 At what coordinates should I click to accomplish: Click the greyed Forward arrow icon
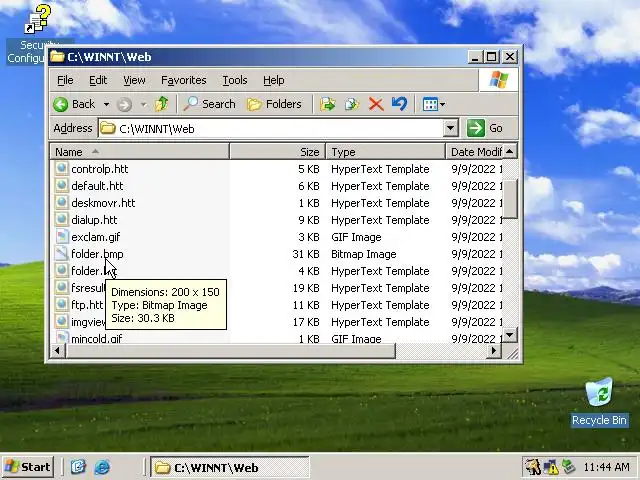pyautogui.click(x=124, y=104)
